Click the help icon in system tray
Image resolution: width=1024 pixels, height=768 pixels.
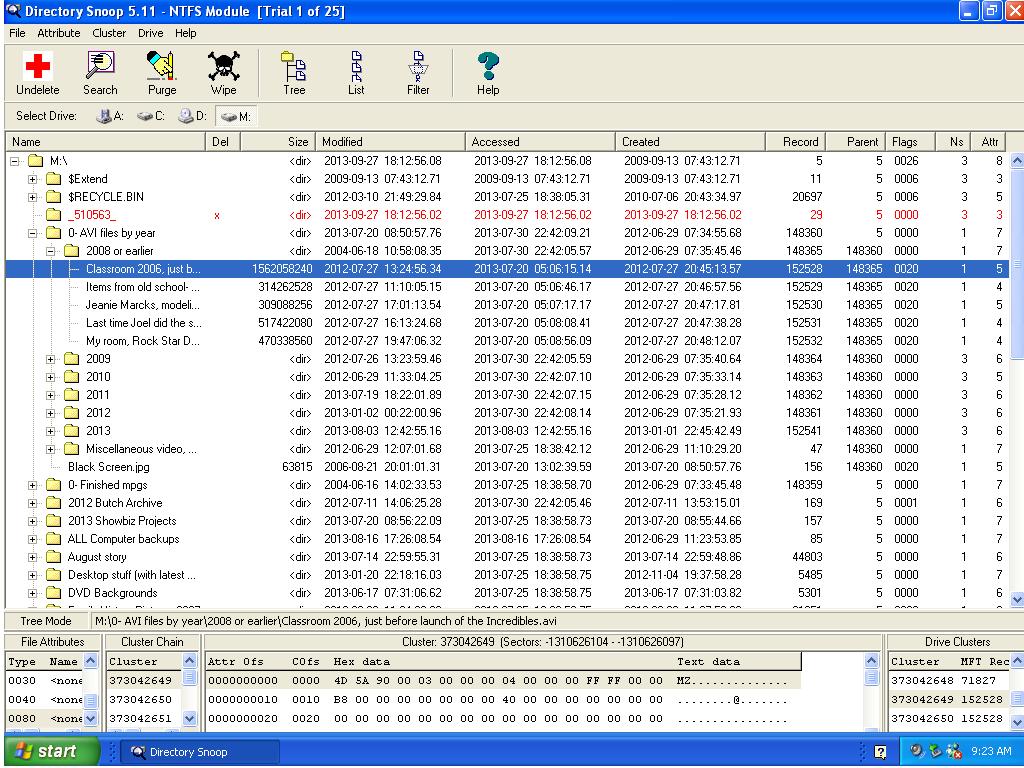pyautogui.click(x=880, y=752)
